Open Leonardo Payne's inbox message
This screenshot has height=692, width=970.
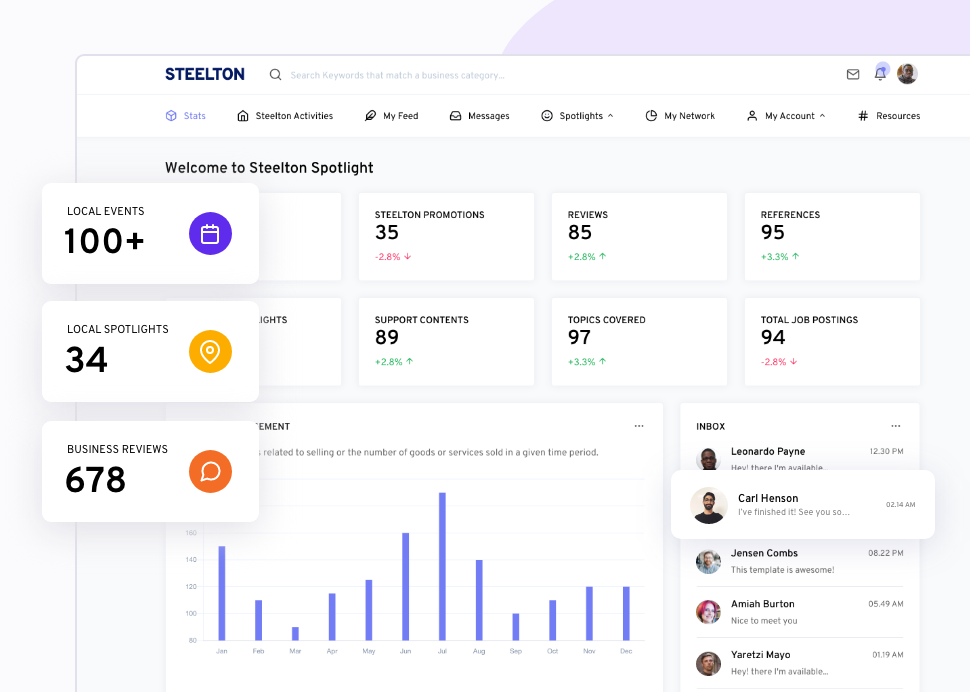[799, 458]
